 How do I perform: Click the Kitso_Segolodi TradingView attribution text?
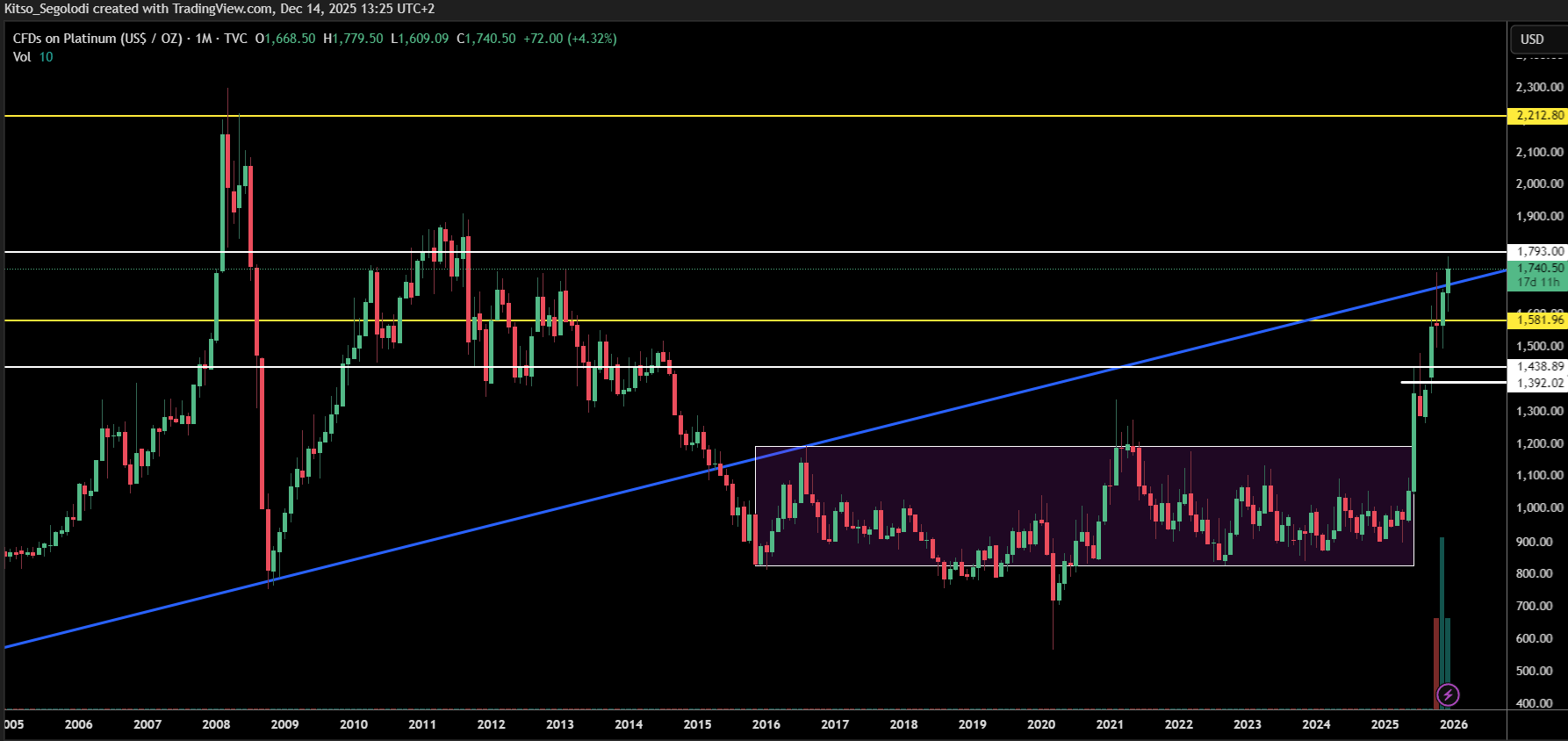pos(219,9)
